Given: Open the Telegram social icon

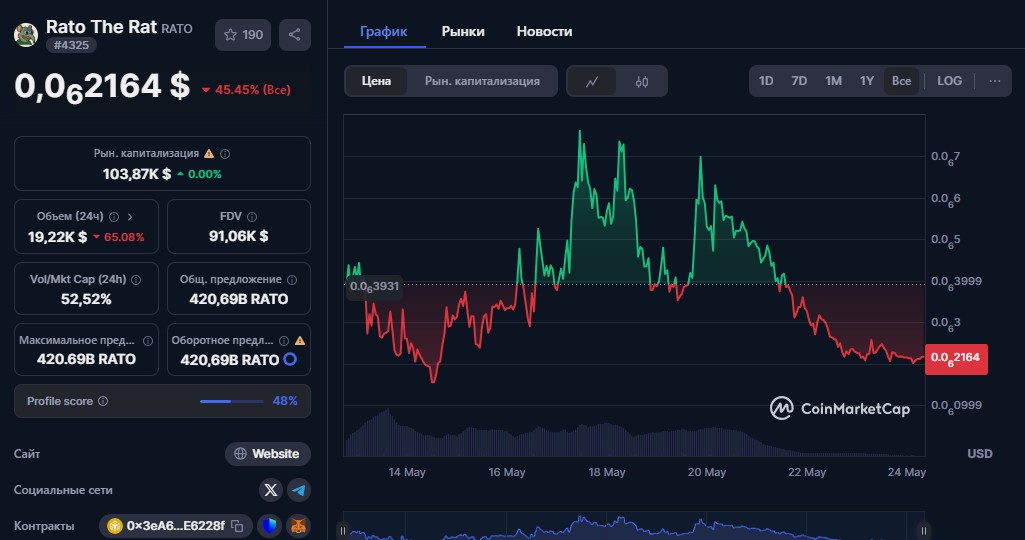Looking at the screenshot, I should [299, 490].
